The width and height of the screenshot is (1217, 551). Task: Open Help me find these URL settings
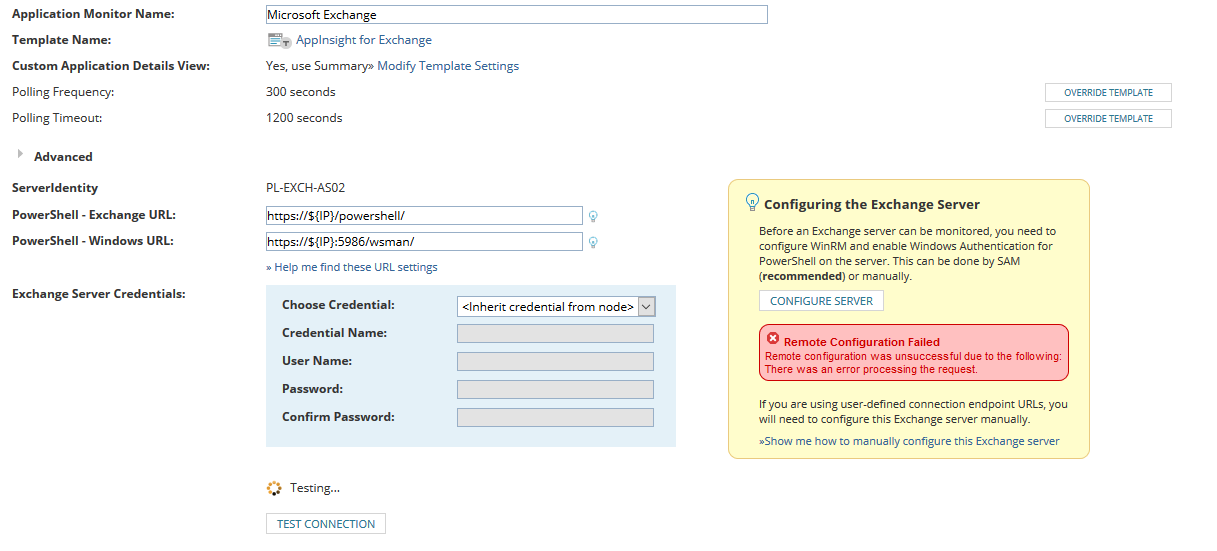(x=352, y=267)
